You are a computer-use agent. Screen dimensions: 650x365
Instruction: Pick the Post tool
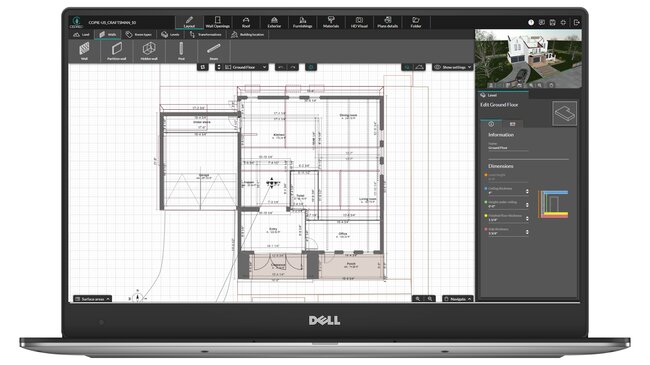pyautogui.click(x=181, y=51)
